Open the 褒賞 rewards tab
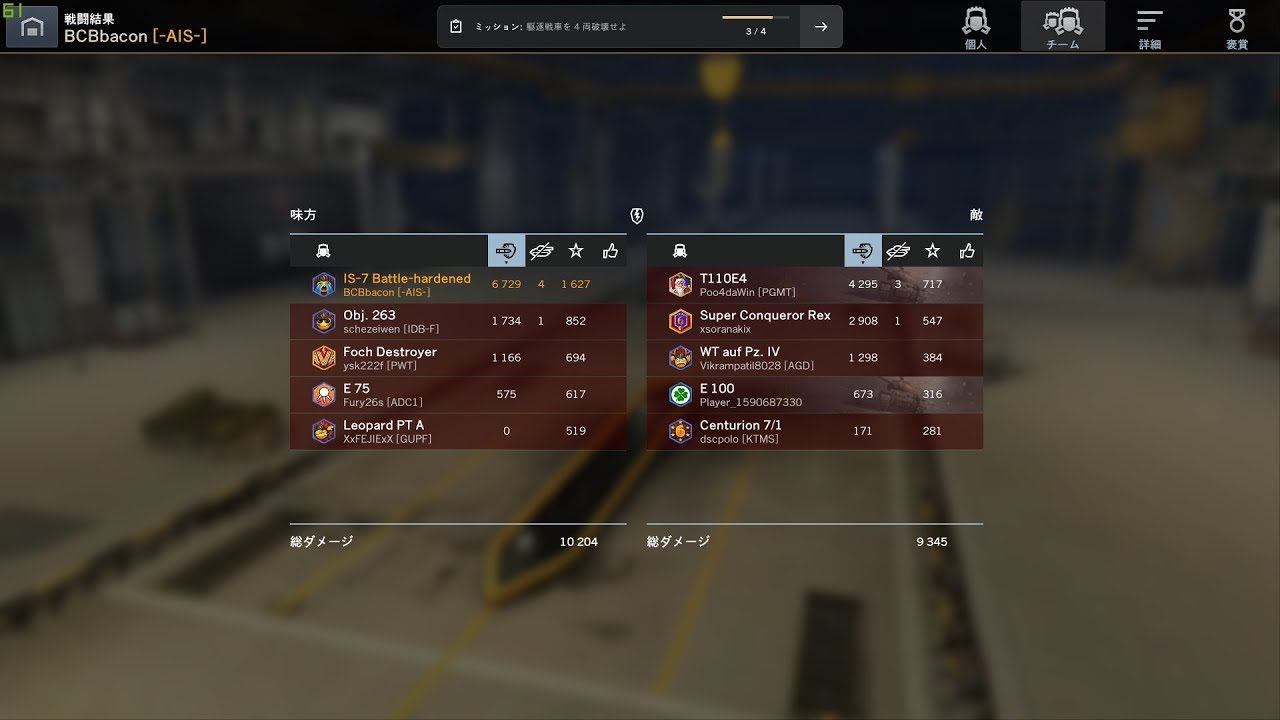This screenshot has width=1280, height=720. click(x=1237, y=27)
